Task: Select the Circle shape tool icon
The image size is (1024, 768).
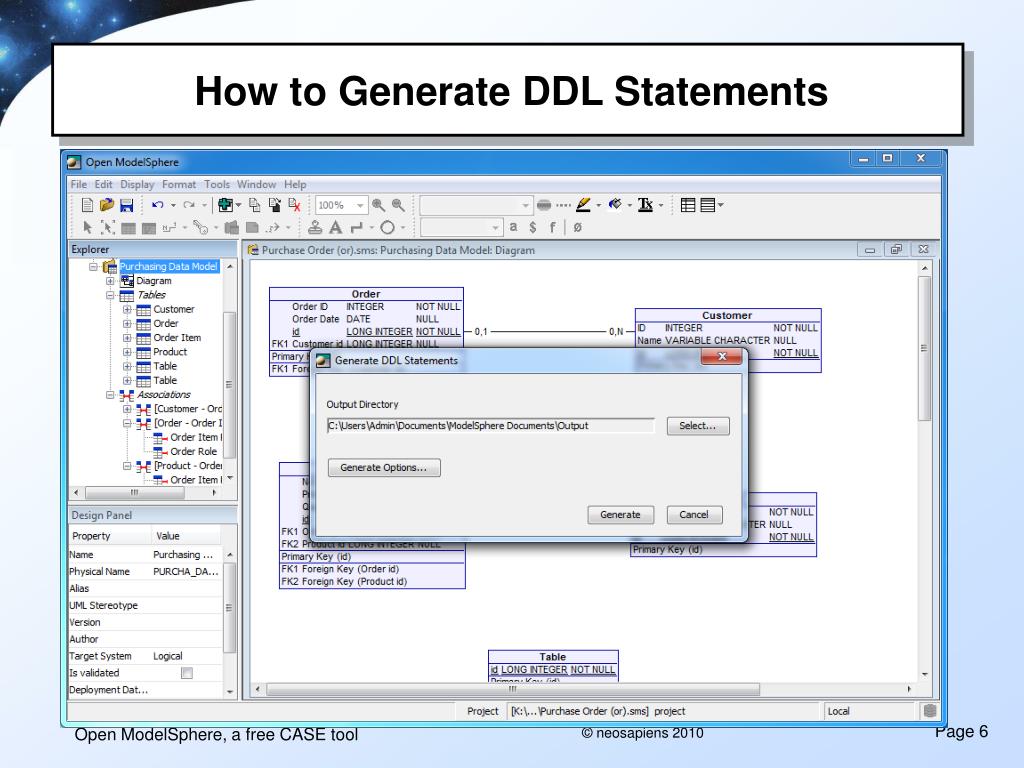Action: [387, 227]
